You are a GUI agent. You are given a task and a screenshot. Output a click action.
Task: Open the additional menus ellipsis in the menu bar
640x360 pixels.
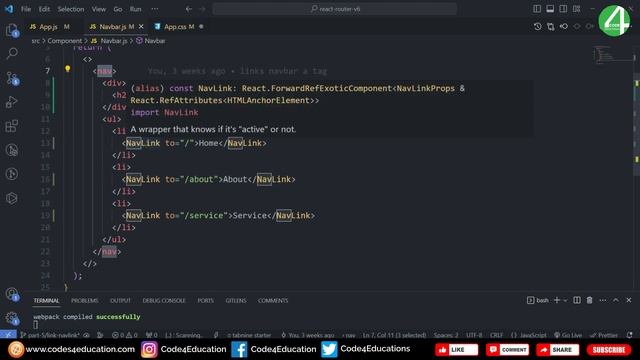[x=155, y=9]
